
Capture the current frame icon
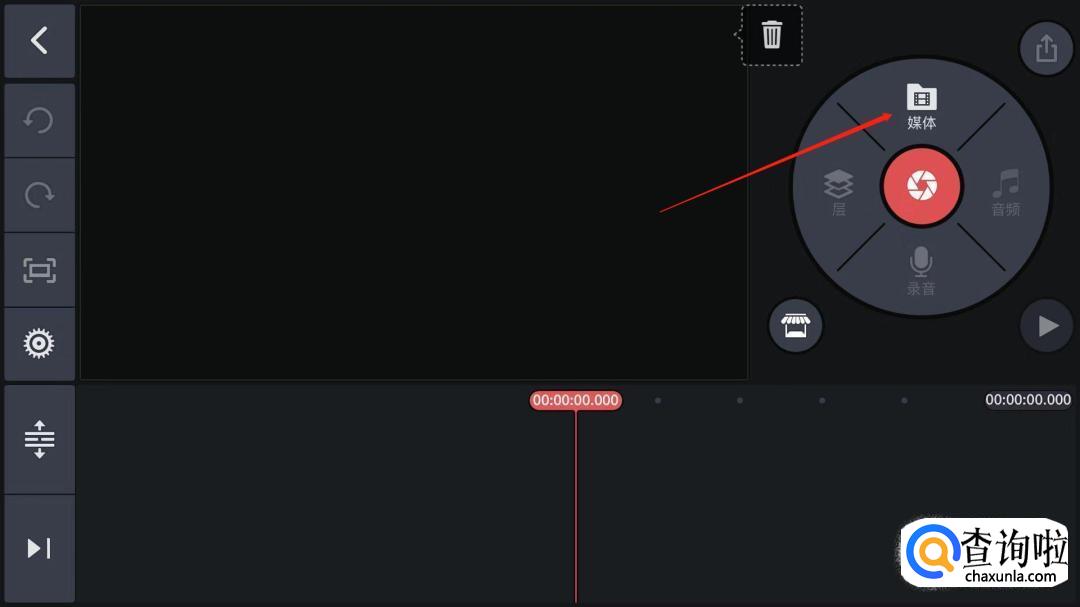pos(39,270)
